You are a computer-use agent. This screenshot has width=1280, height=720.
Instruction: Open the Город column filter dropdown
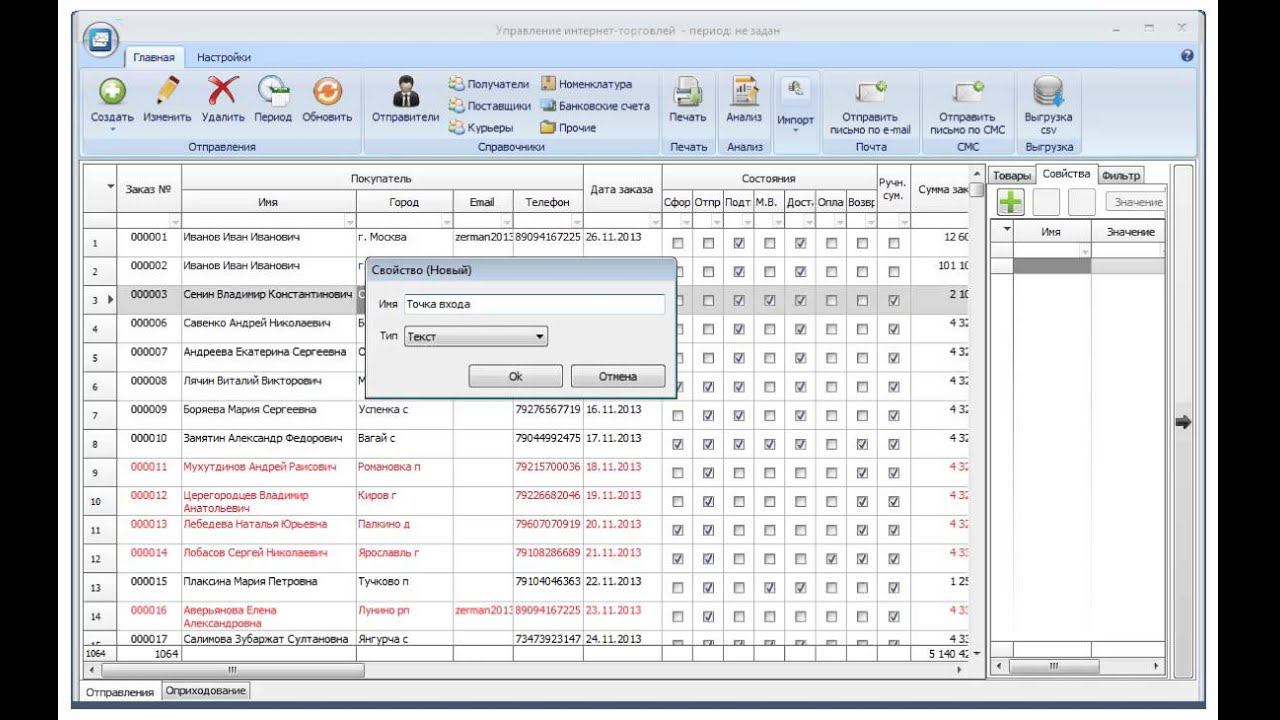(447, 220)
